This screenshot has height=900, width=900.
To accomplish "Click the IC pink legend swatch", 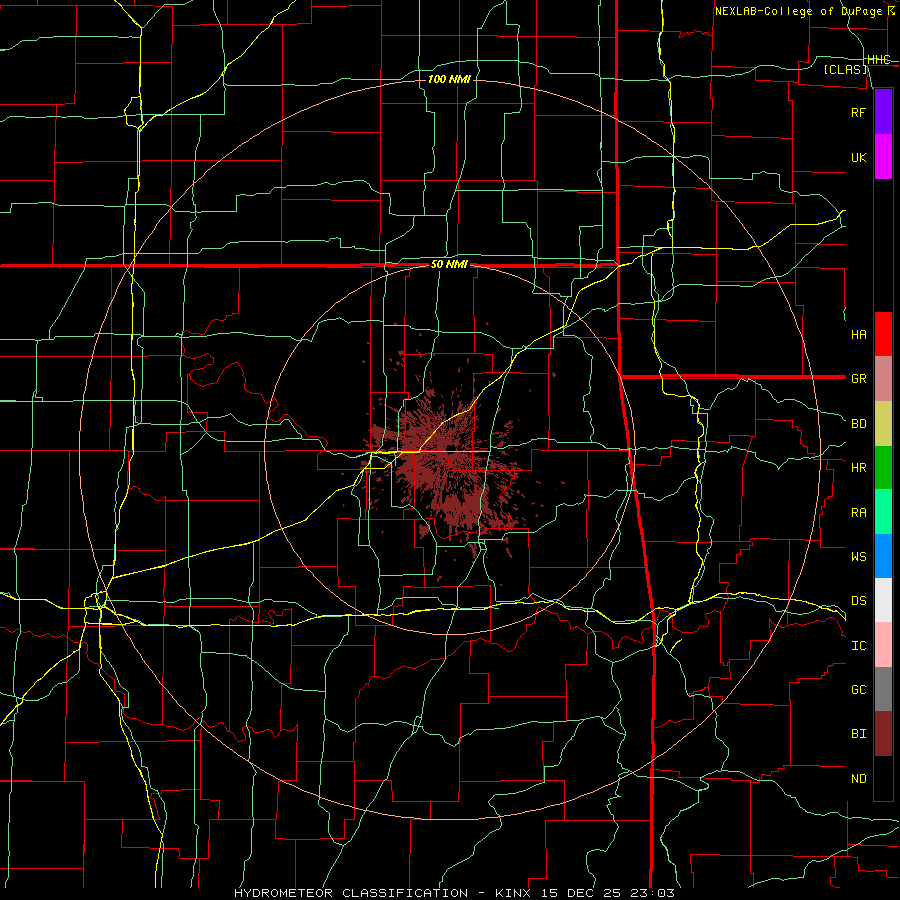I will (x=883, y=645).
